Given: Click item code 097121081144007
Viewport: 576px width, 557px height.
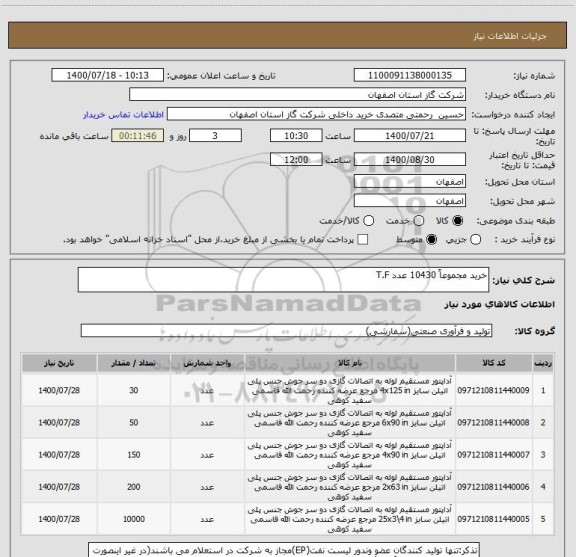Looking at the screenshot, I should pyautogui.click(x=494, y=454).
